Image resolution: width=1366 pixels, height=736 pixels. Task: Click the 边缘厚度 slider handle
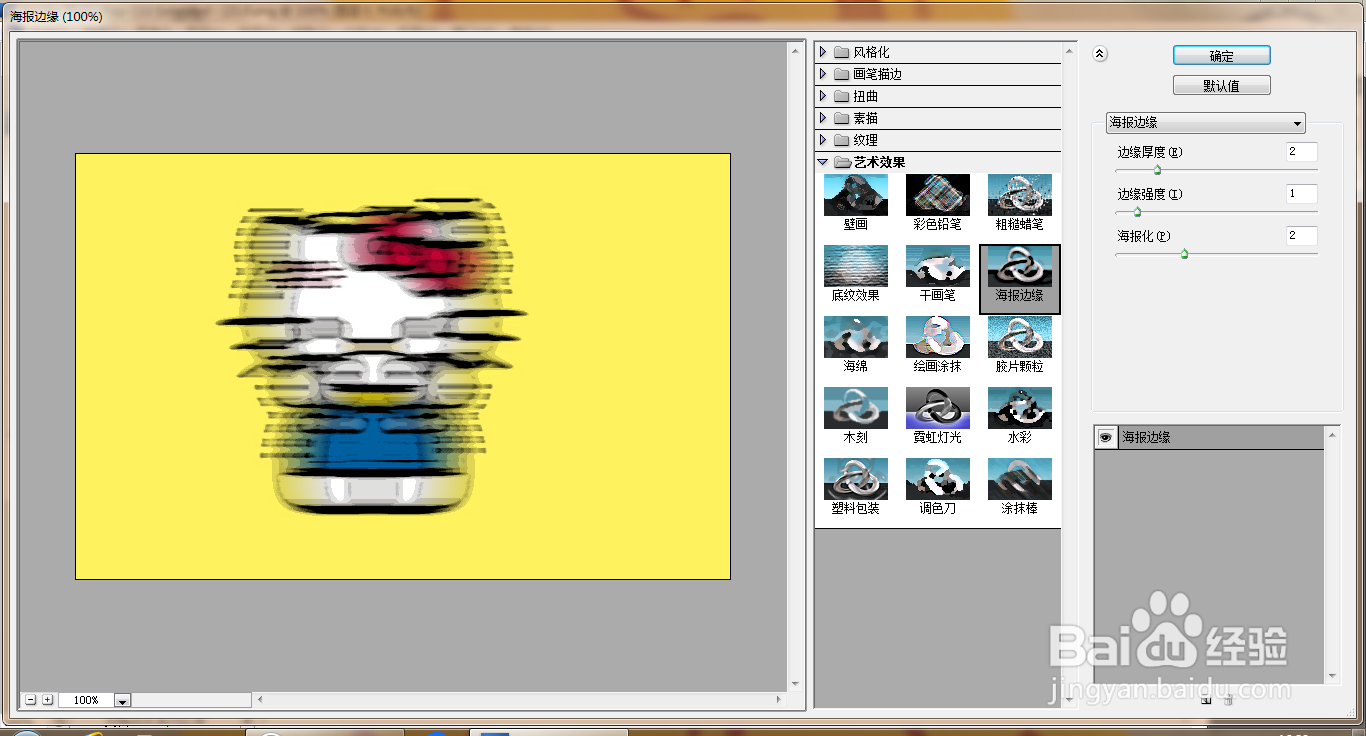[1157, 170]
